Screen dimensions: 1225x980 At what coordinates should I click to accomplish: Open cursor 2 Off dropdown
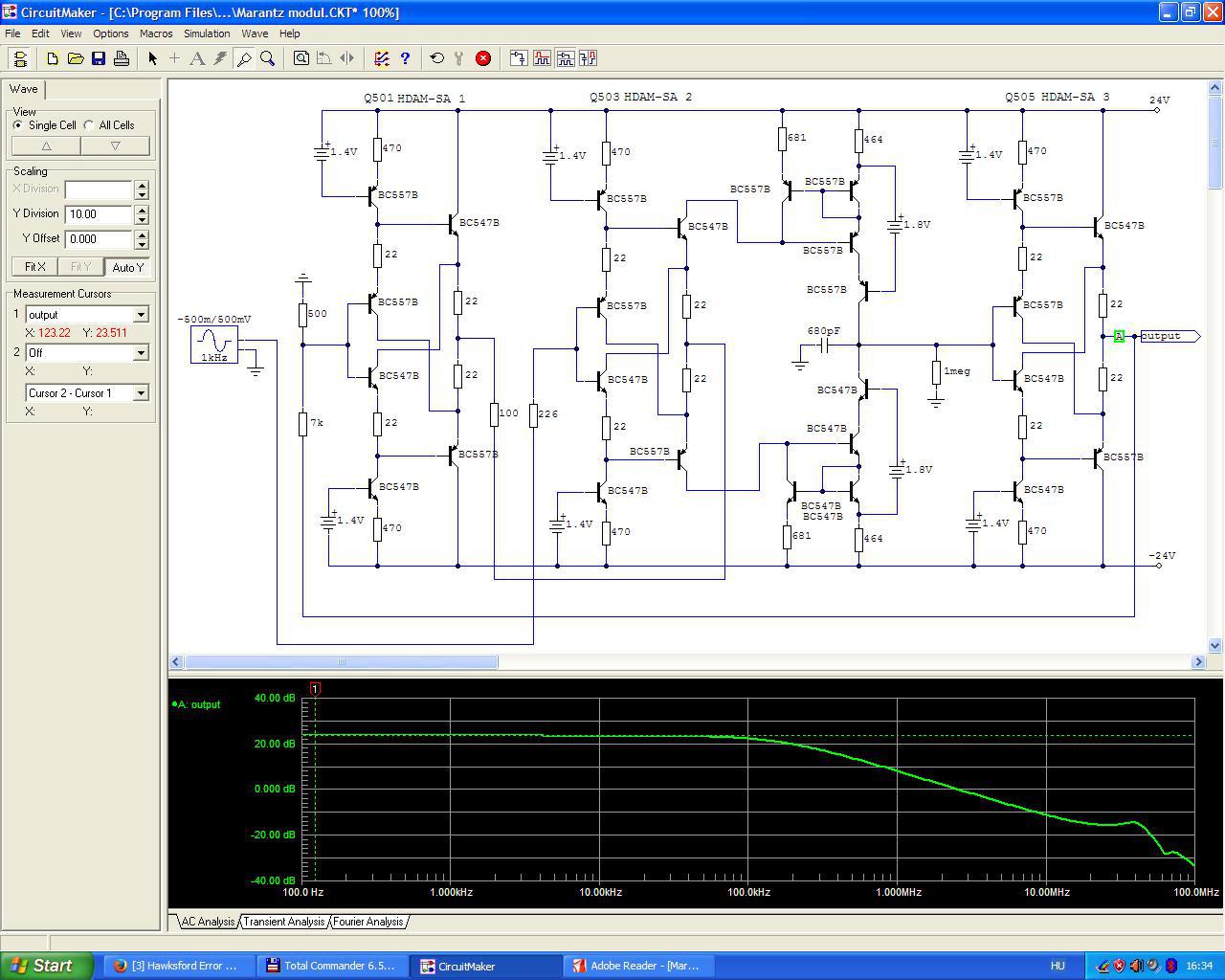(x=141, y=353)
